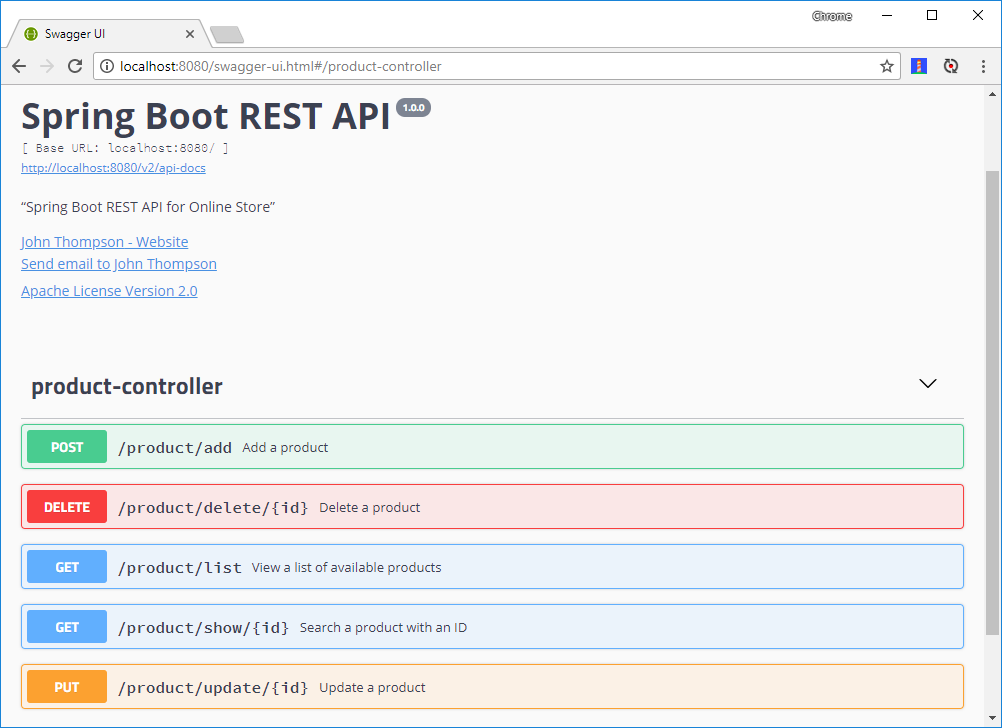This screenshot has height=728, width=1002.
Task: Click Send email to John Thompson
Action: coord(118,263)
